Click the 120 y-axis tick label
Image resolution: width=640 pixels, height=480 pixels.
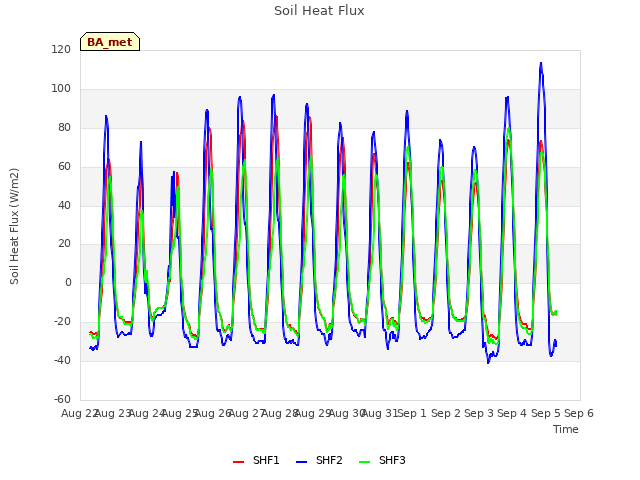coord(61,49)
